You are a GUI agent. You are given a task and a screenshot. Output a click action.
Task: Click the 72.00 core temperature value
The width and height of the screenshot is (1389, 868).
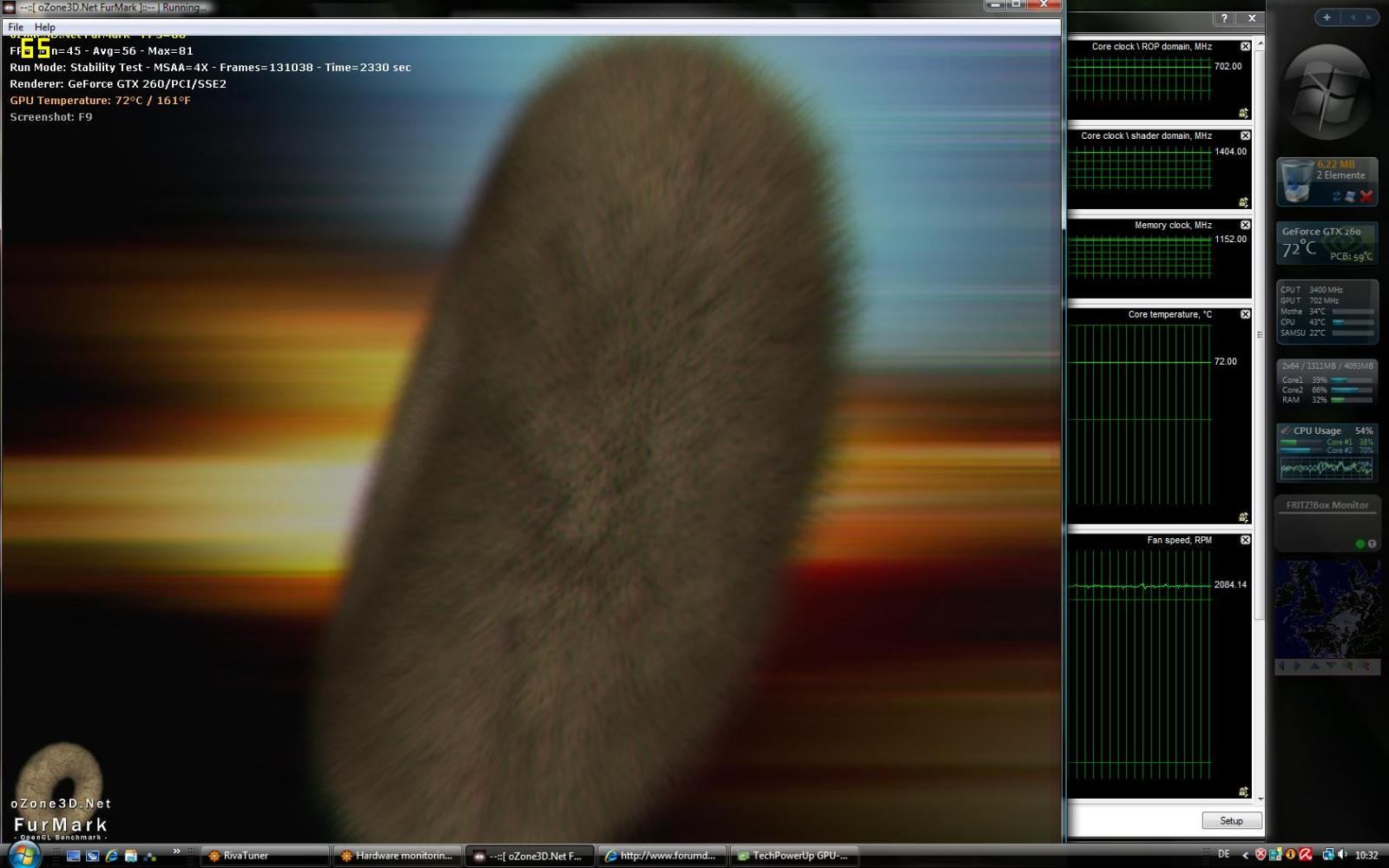click(1225, 362)
